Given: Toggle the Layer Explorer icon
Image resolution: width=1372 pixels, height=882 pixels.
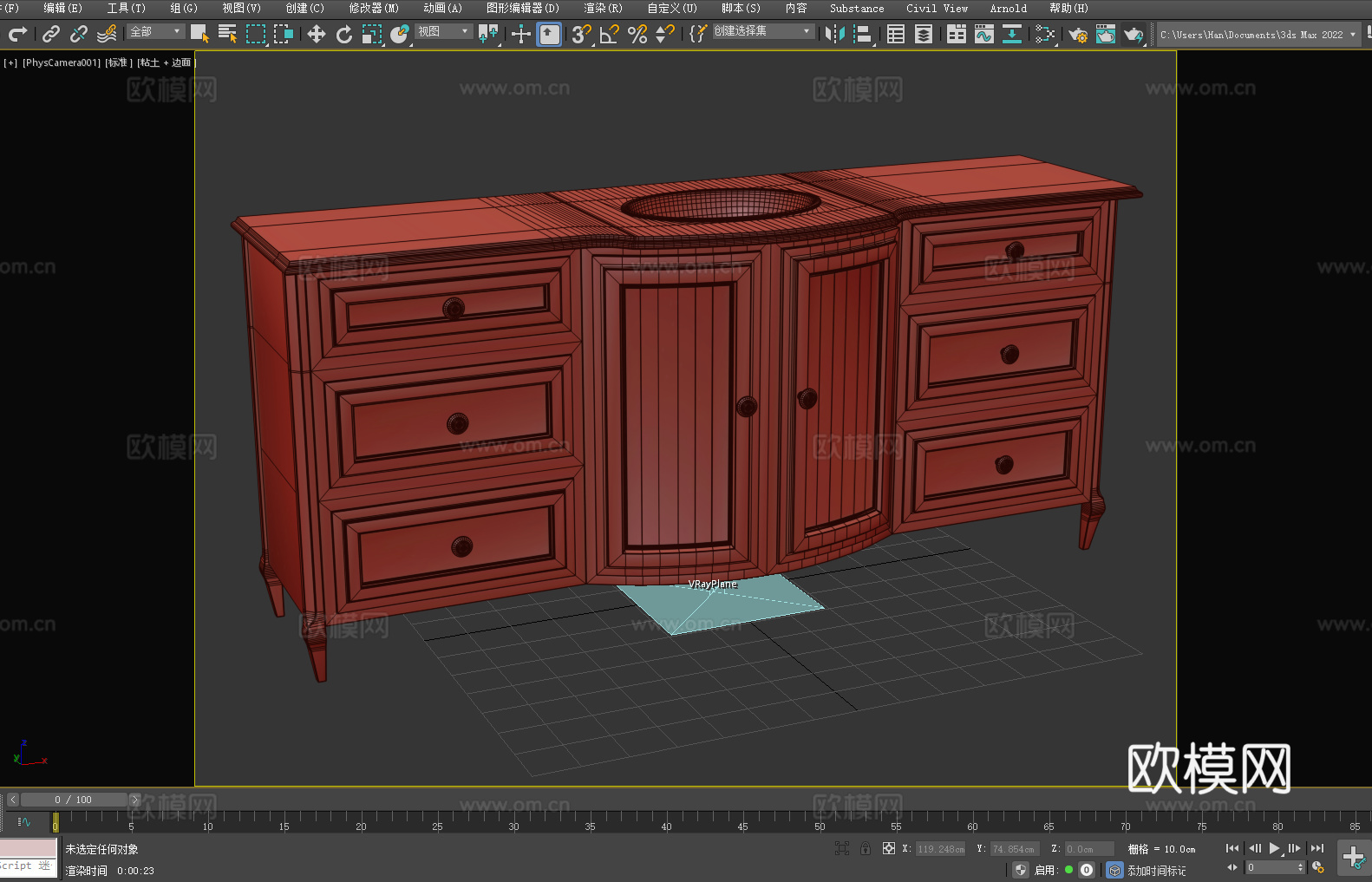Looking at the screenshot, I should click(x=924, y=34).
